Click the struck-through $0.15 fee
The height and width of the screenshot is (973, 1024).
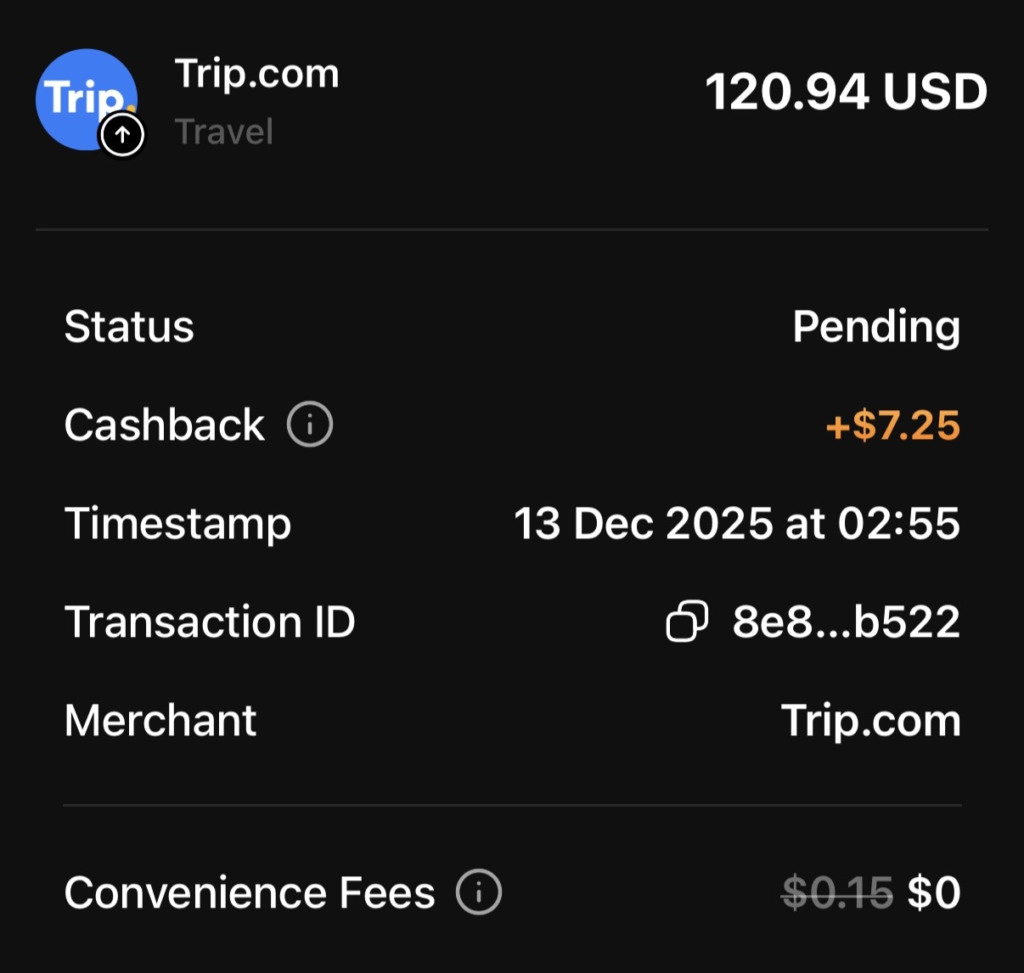837,892
